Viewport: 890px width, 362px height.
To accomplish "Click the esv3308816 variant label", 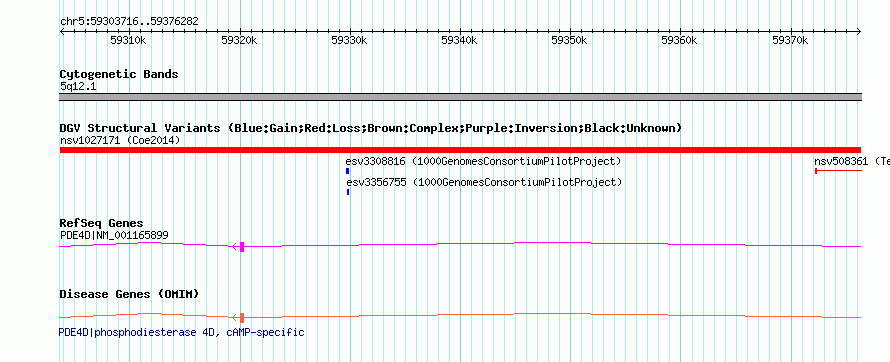I will pos(484,162).
